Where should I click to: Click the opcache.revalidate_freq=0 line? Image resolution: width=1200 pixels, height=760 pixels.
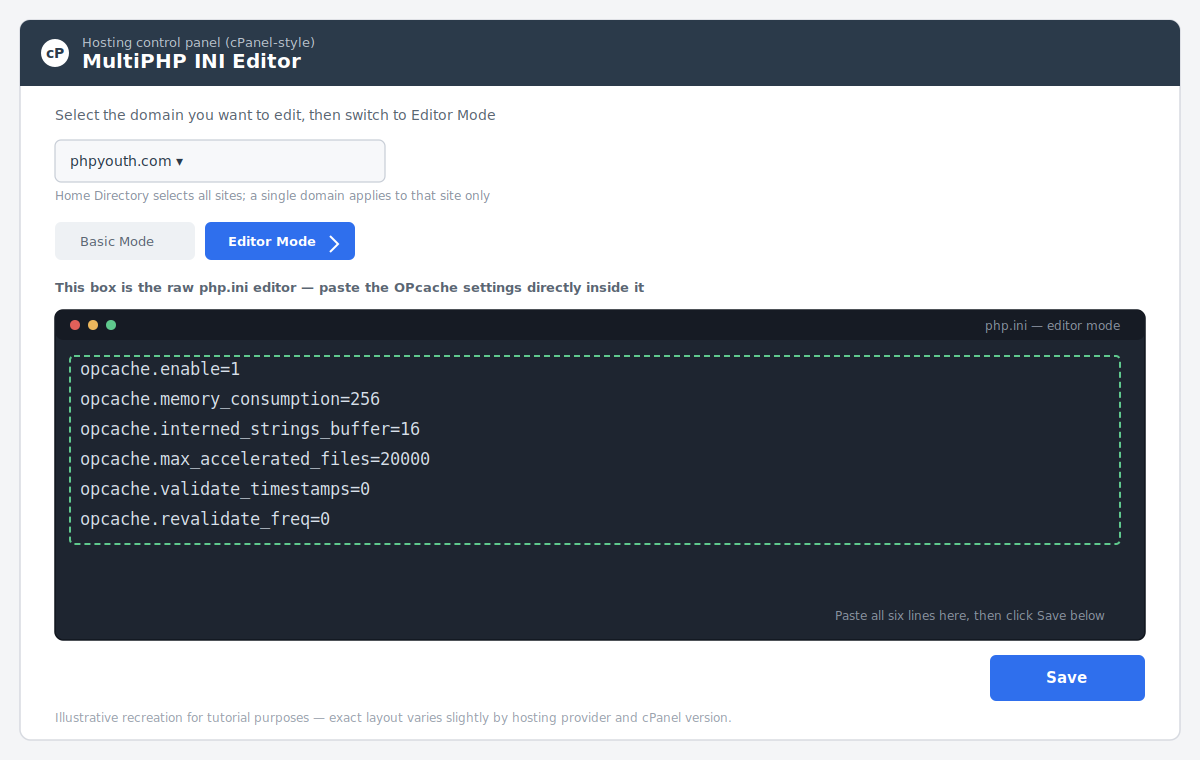205,519
